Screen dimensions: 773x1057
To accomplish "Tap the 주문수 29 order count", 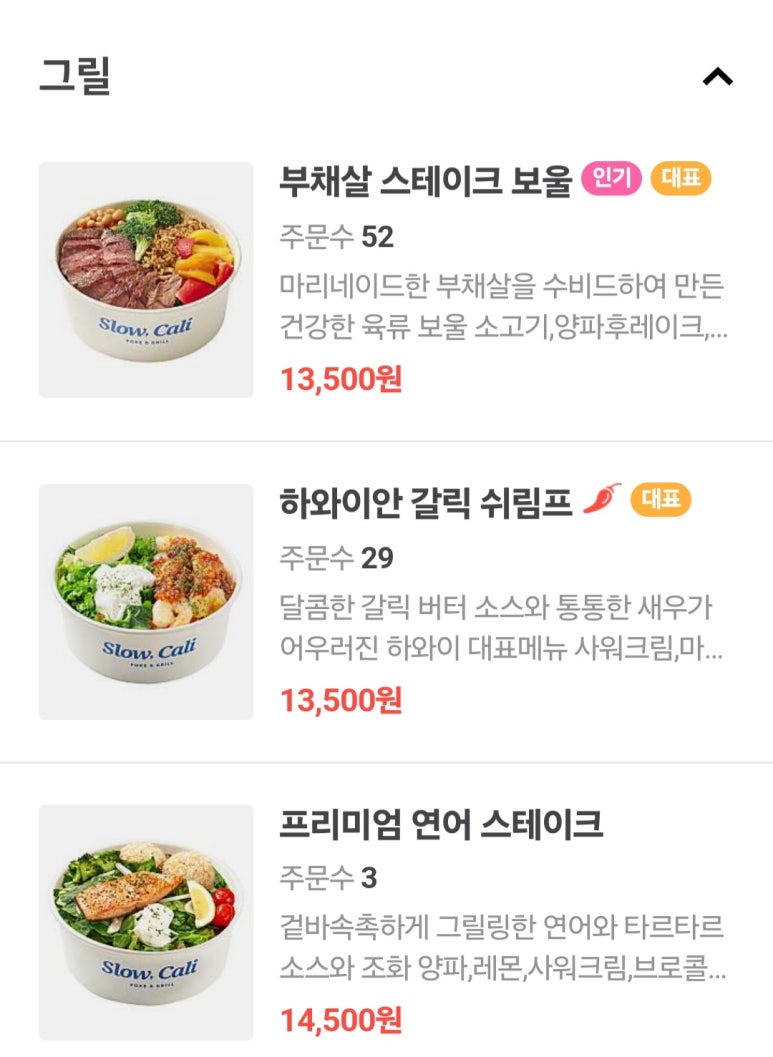I will click(x=336, y=558).
